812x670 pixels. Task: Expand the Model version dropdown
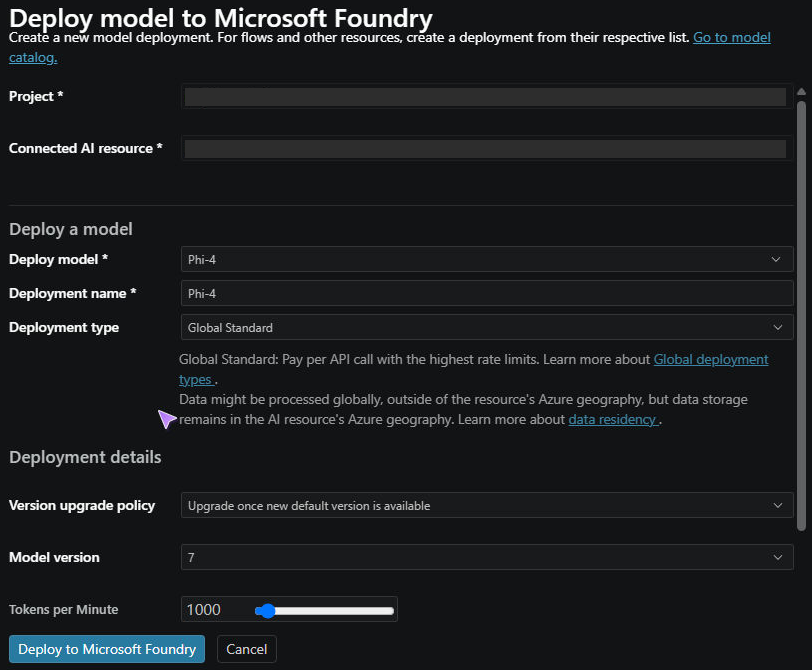click(487, 557)
